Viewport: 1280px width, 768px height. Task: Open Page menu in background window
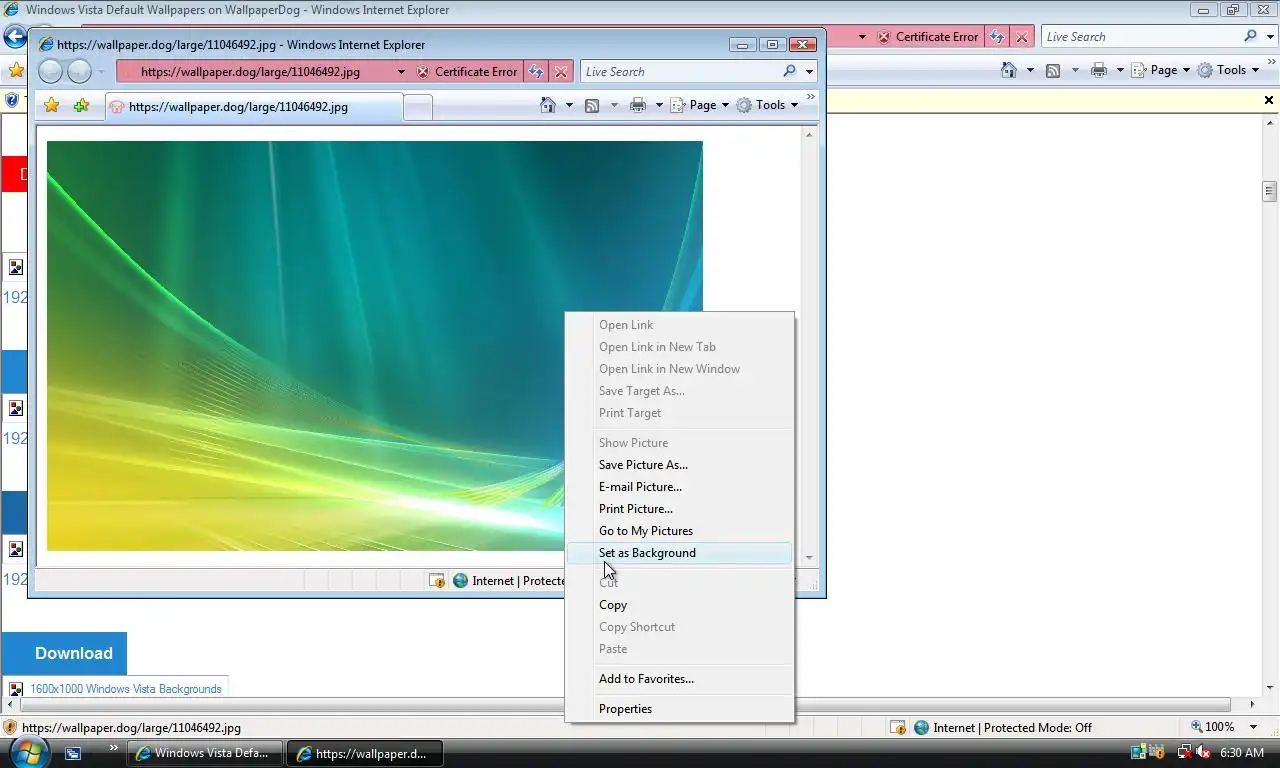(x=1161, y=70)
